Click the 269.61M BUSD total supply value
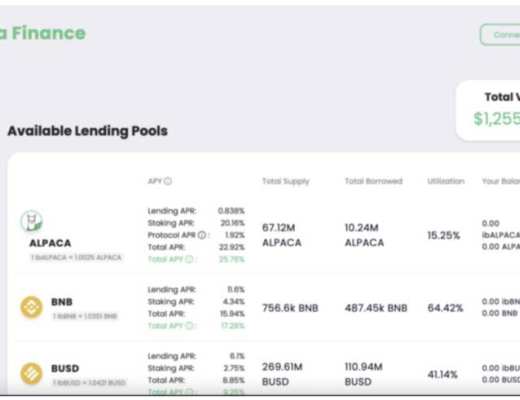The image size is (520, 400). 282,374
